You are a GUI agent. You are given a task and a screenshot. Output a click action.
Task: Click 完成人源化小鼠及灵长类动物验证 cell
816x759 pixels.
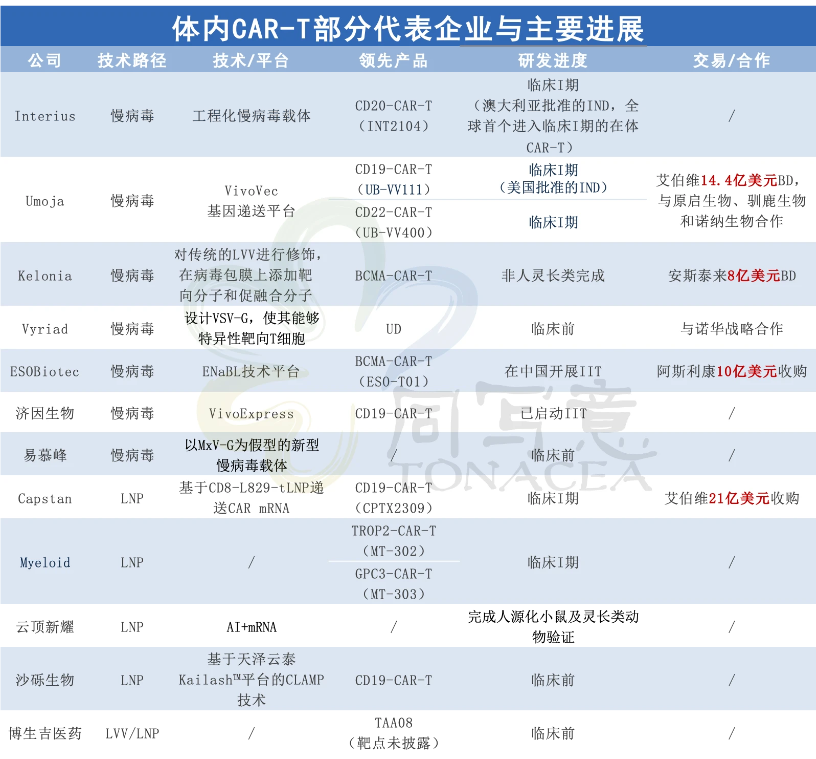tap(553, 627)
